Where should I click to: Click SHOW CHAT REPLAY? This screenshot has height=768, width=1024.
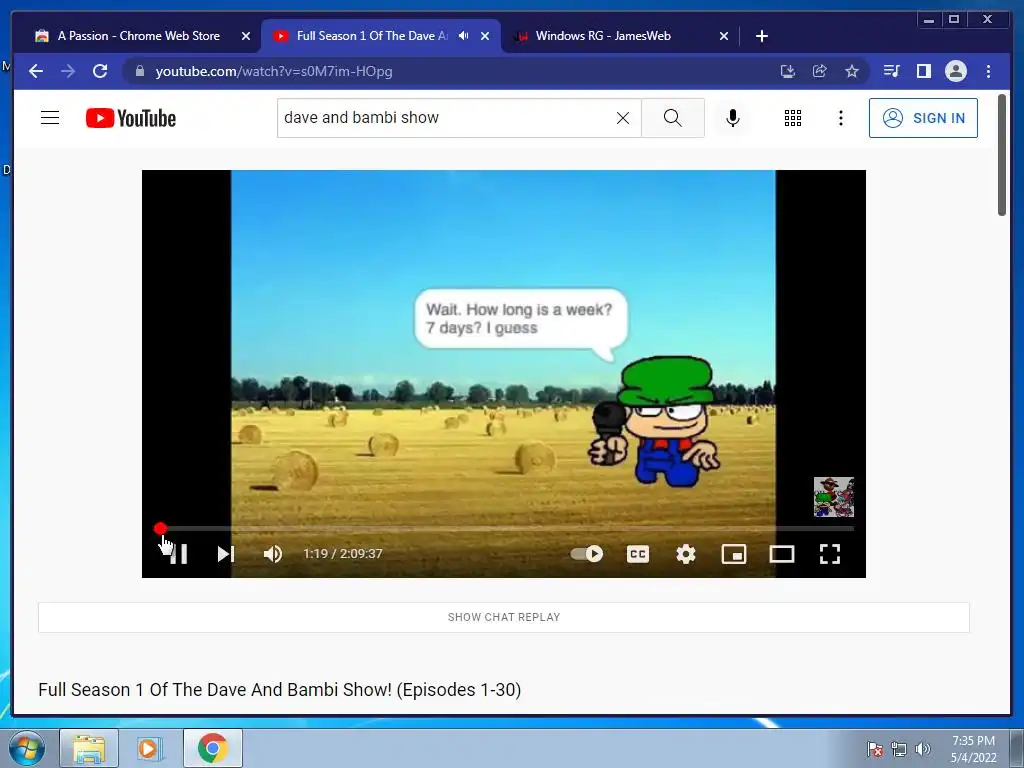pos(504,617)
